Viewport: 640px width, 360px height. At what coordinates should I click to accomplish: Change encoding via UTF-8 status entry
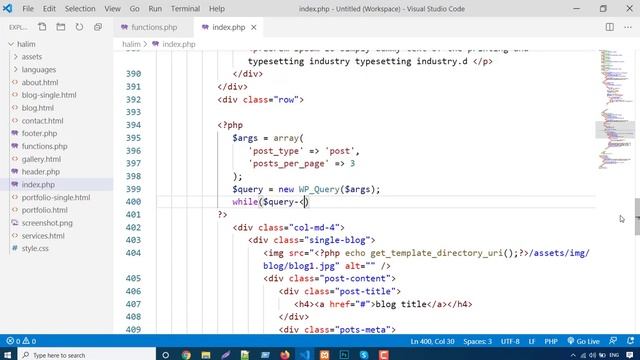[x=510, y=341]
